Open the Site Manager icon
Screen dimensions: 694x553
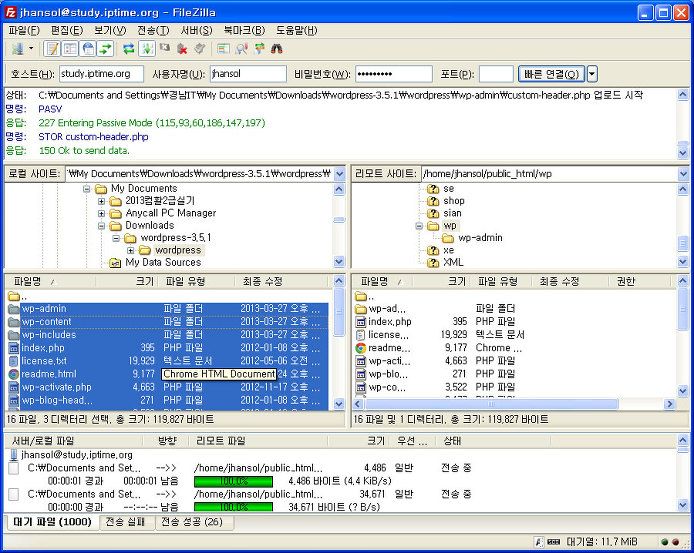click(18, 49)
